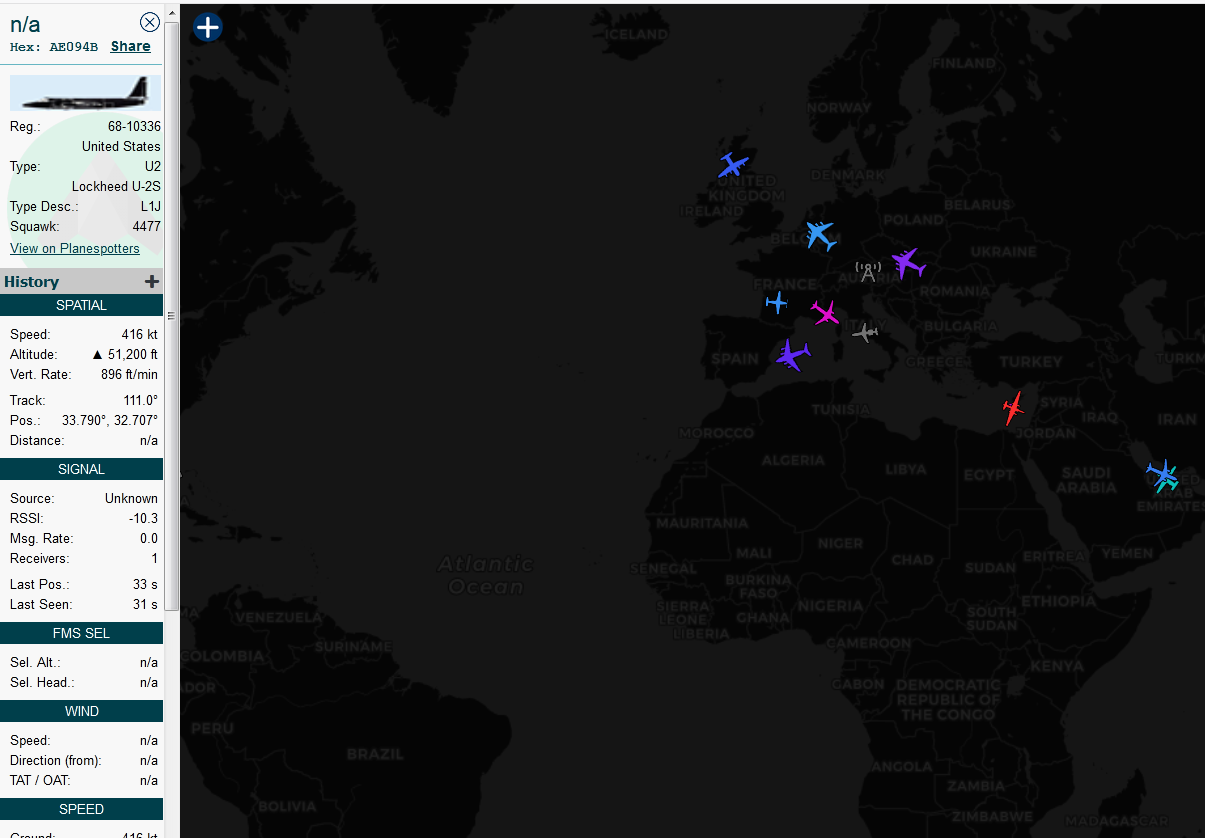The width and height of the screenshot is (1205, 838).
Task: Select the red aircraft near Syria
Action: click(x=1013, y=408)
